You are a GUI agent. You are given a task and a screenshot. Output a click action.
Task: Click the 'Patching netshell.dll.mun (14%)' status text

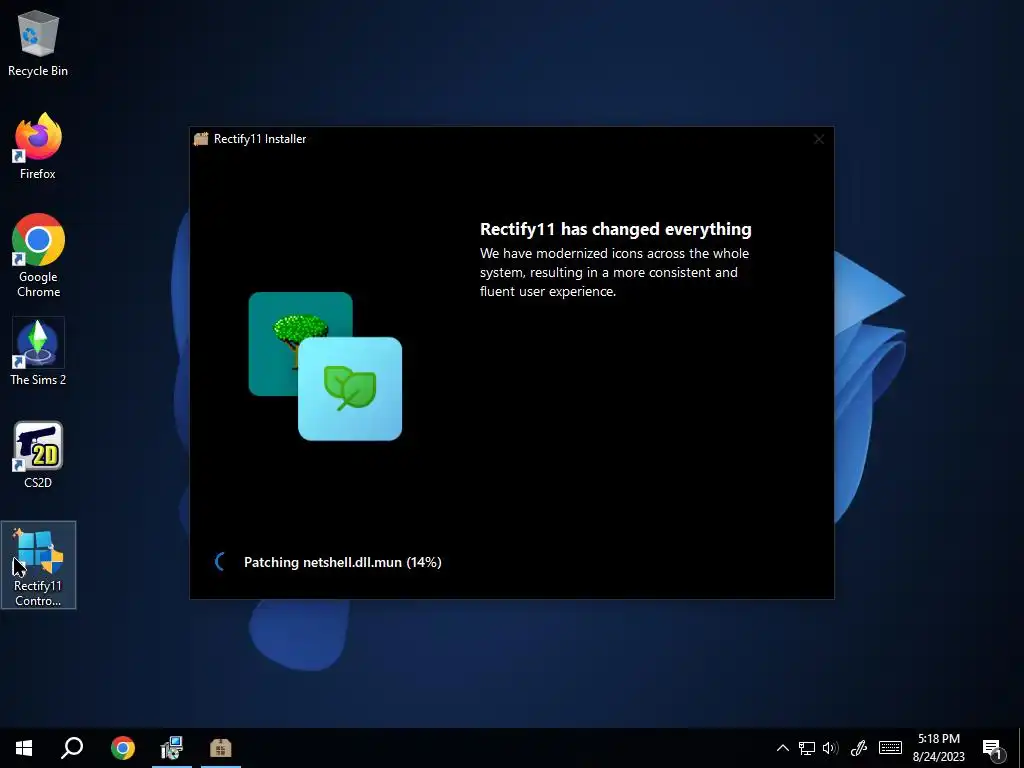point(343,562)
